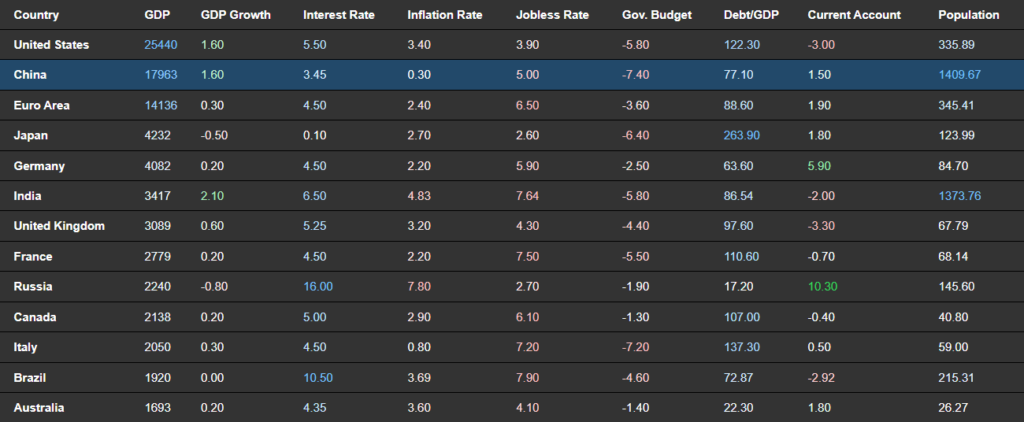This screenshot has height=422, width=1024.
Task: Sort by Current Account header
Action: coord(854,15)
